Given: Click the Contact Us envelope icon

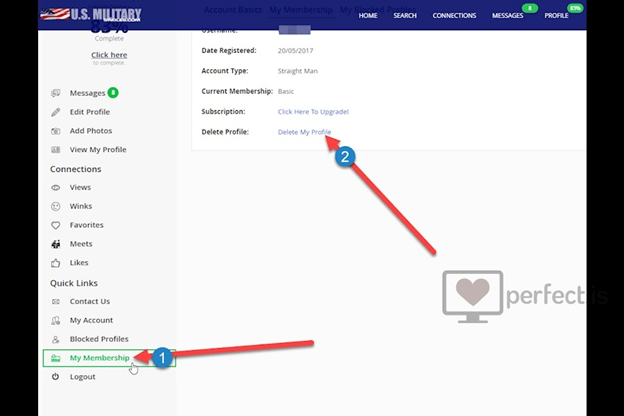Looking at the screenshot, I should (56, 302).
